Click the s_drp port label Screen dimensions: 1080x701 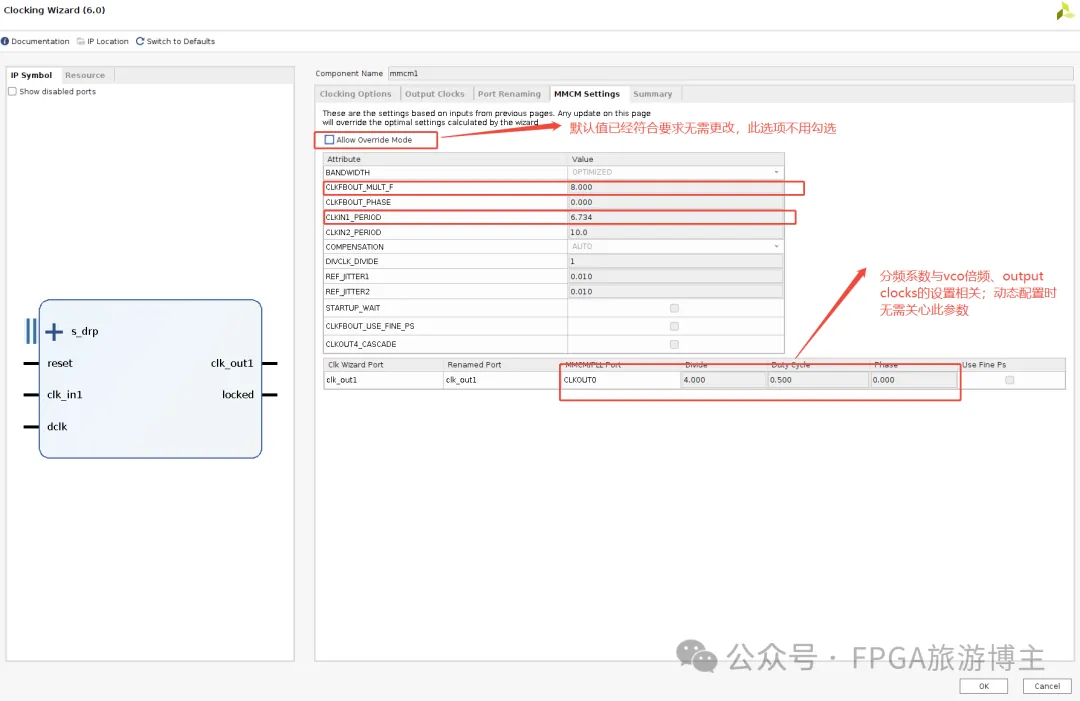pos(85,332)
